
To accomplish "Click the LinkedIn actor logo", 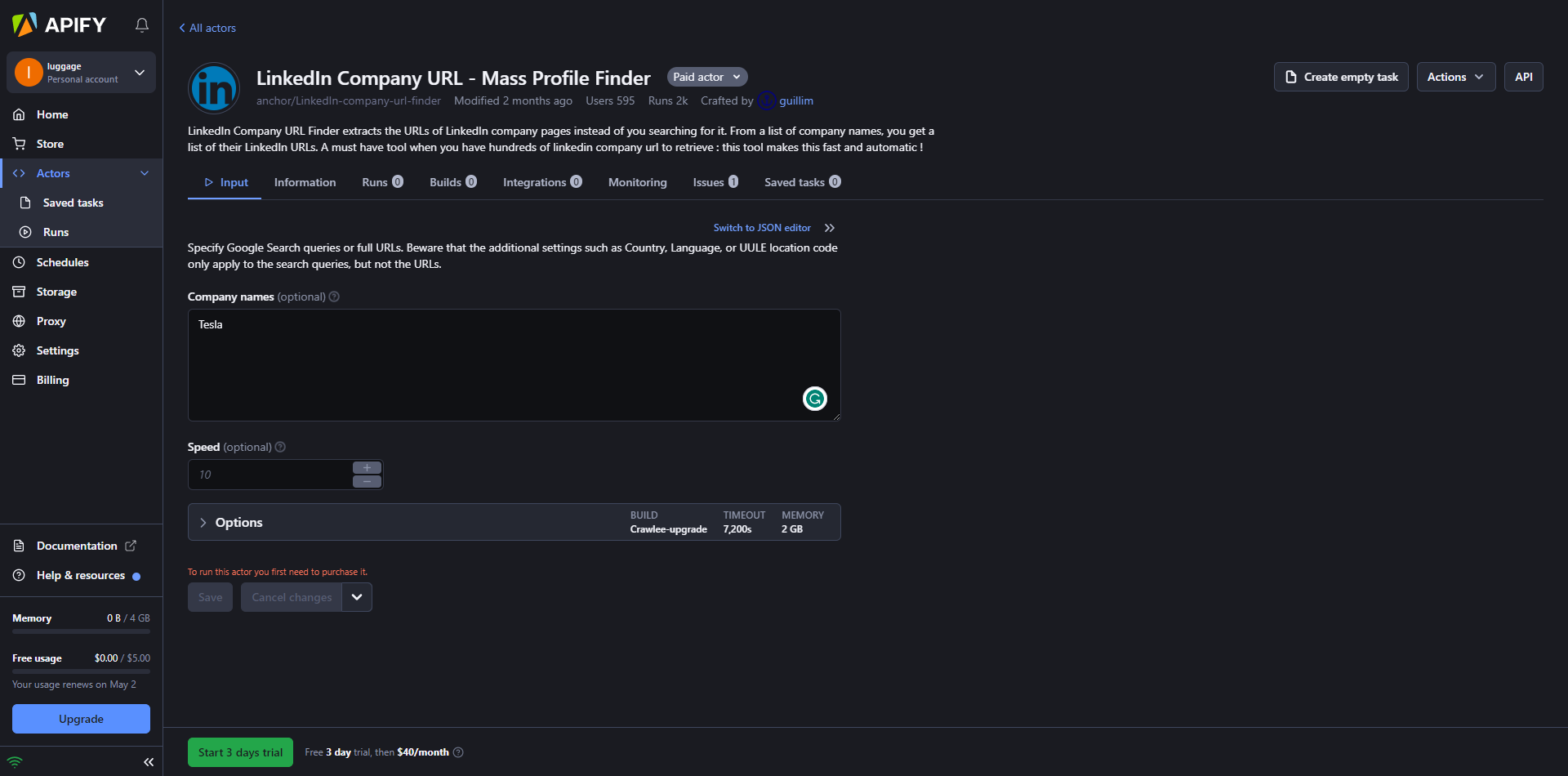I will coord(214,88).
